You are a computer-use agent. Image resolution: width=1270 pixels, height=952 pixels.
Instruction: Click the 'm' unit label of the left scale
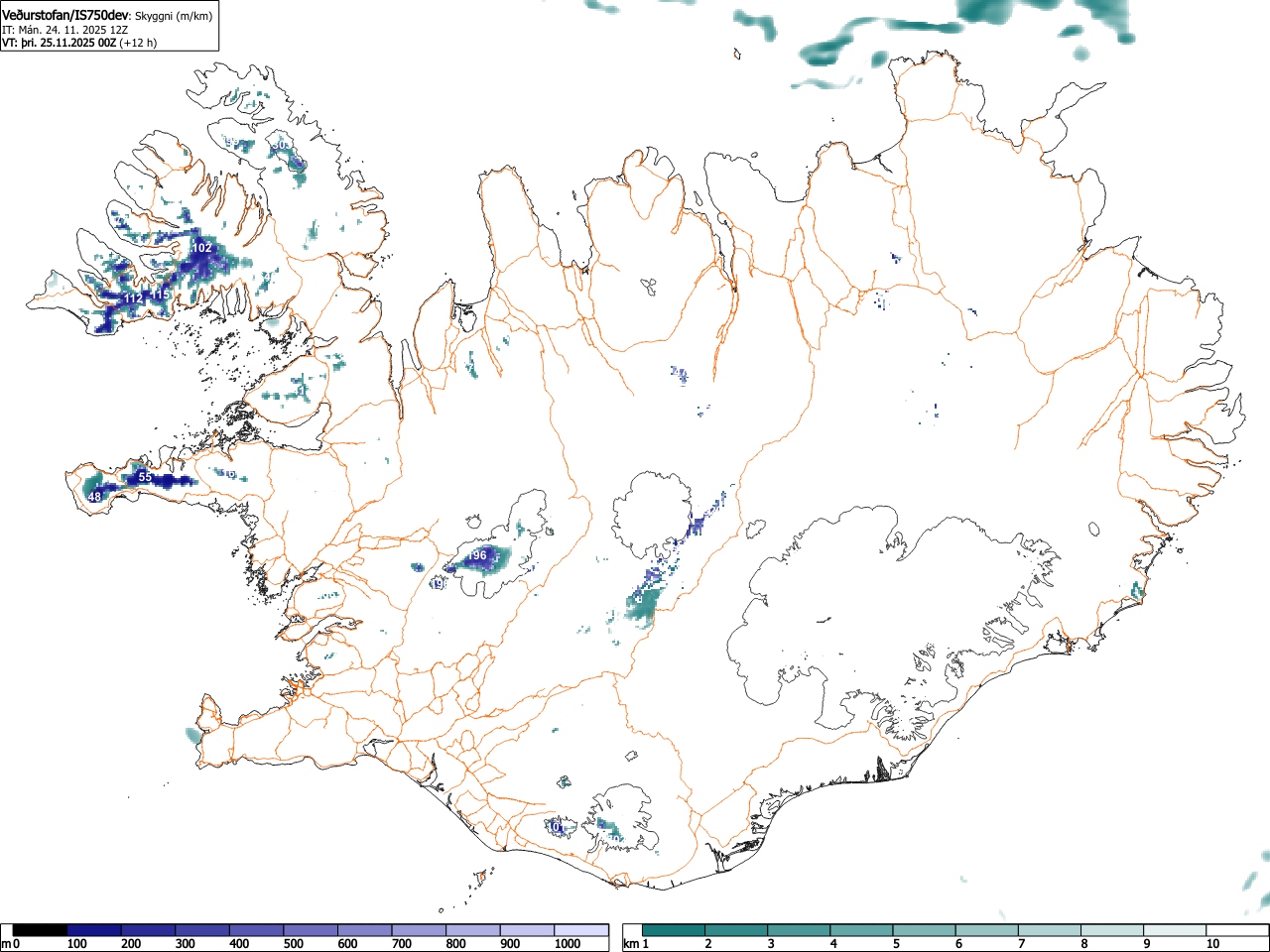click(x=6, y=944)
